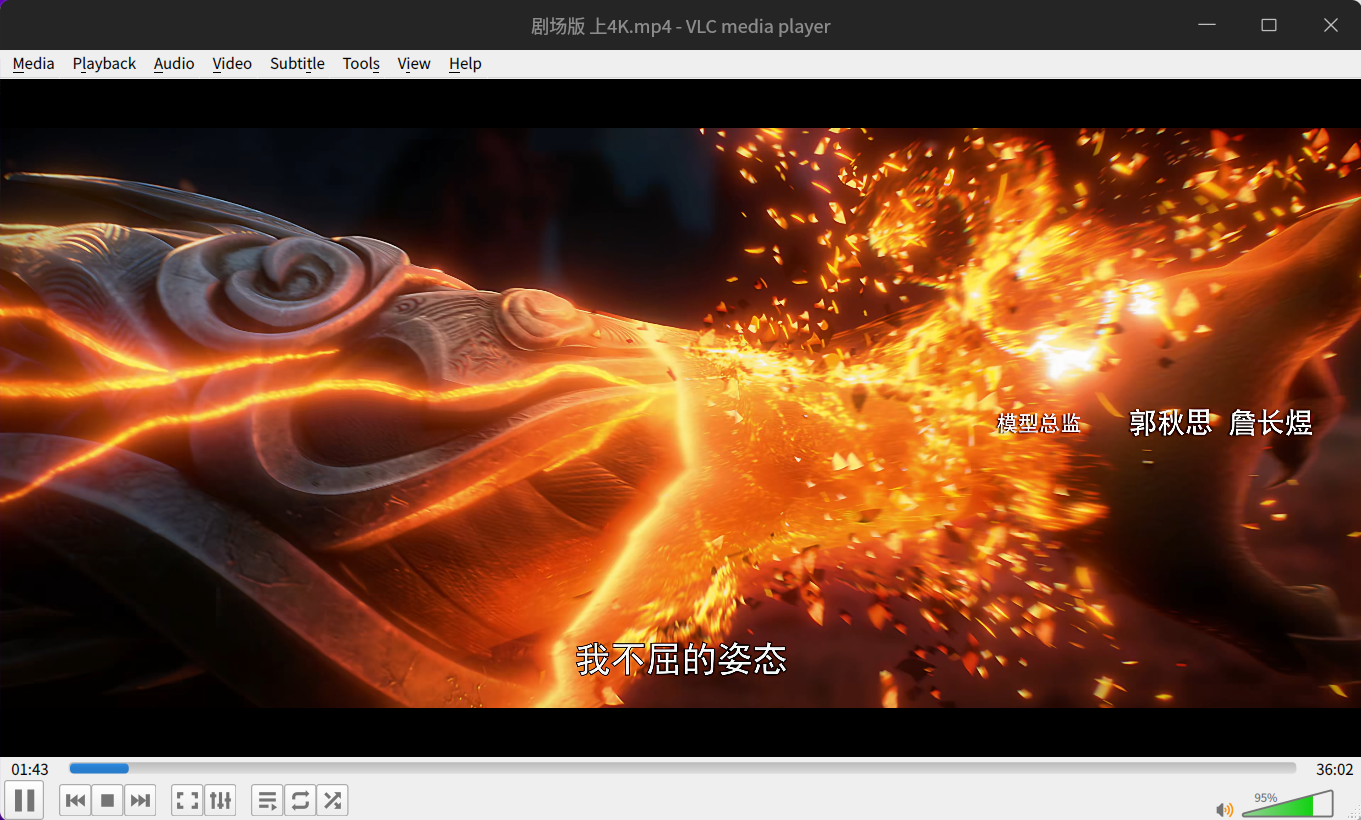Adjust the volume slider at 95%

coord(1288,803)
